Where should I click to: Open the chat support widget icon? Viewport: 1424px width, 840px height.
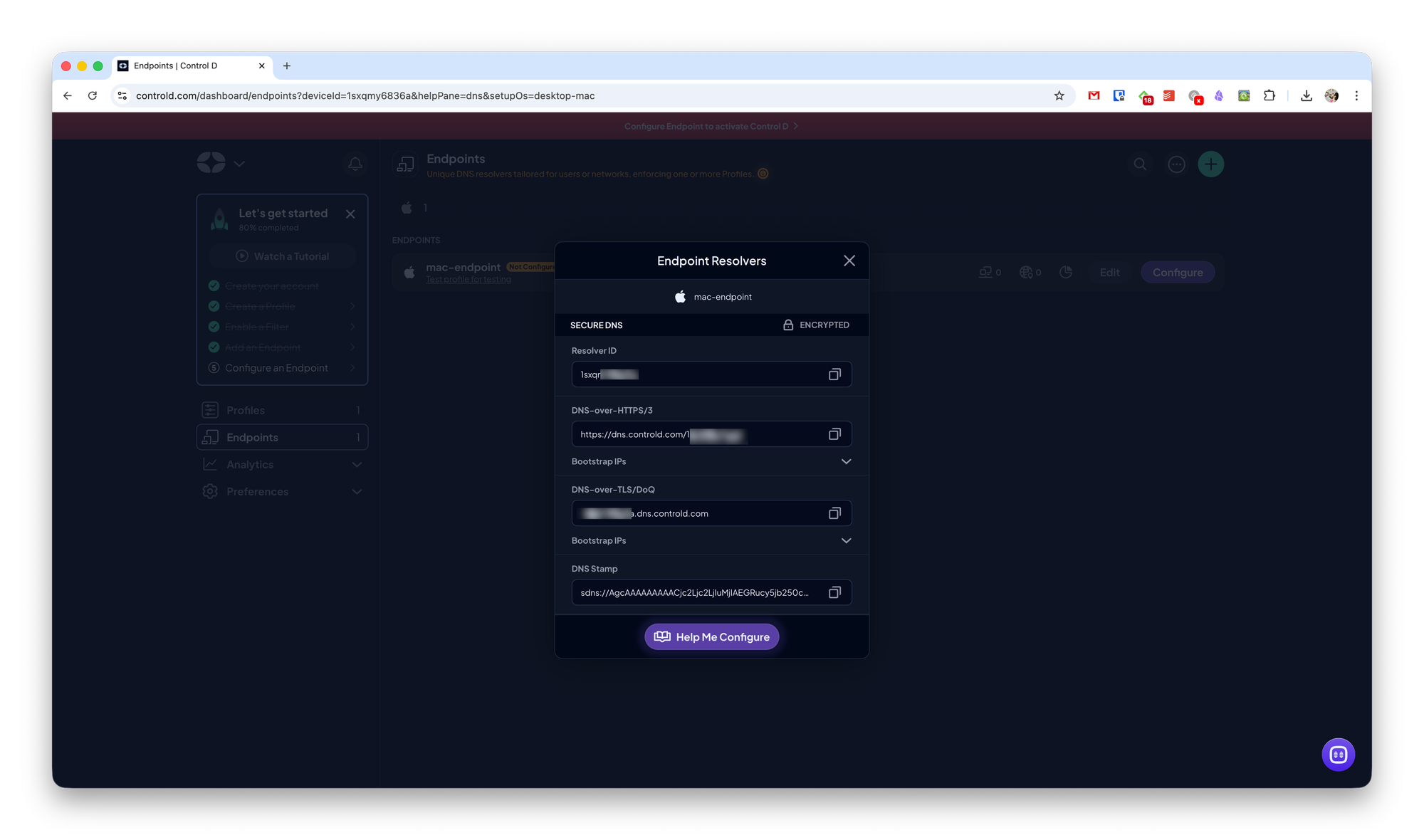[x=1338, y=755]
